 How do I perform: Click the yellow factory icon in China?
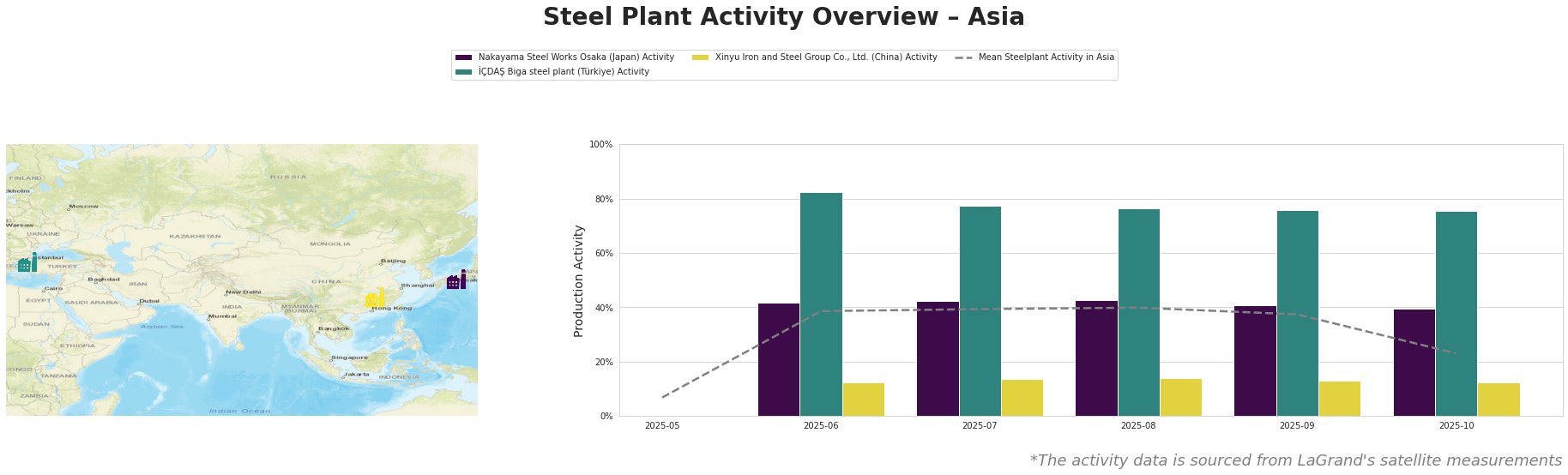tap(374, 298)
